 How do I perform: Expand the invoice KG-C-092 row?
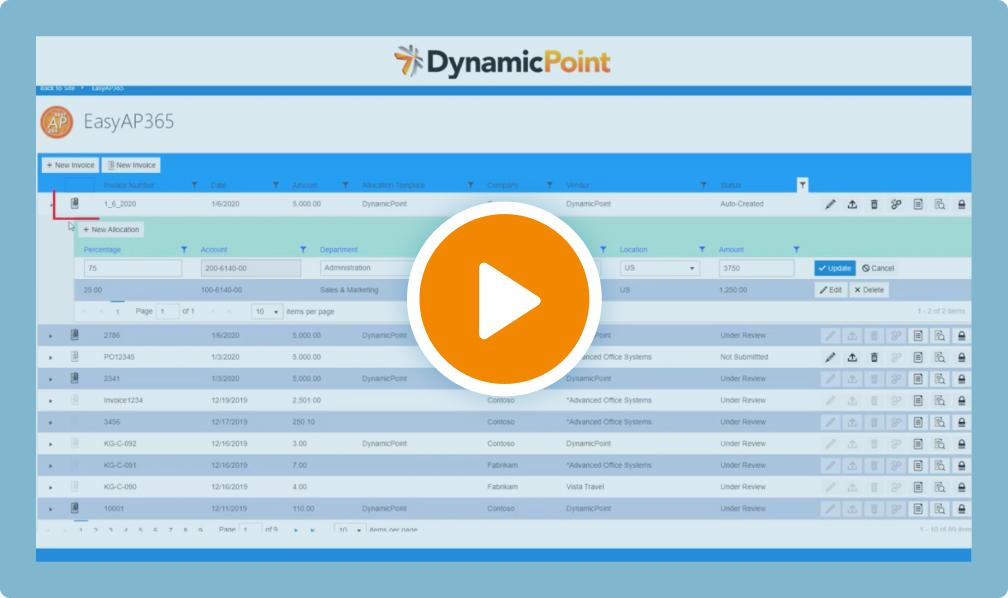point(51,444)
